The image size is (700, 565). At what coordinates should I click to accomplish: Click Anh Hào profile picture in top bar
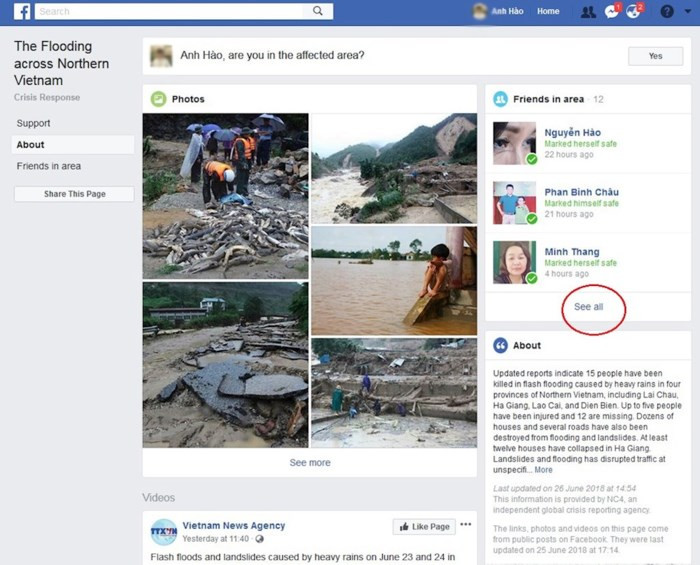[x=480, y=12]
